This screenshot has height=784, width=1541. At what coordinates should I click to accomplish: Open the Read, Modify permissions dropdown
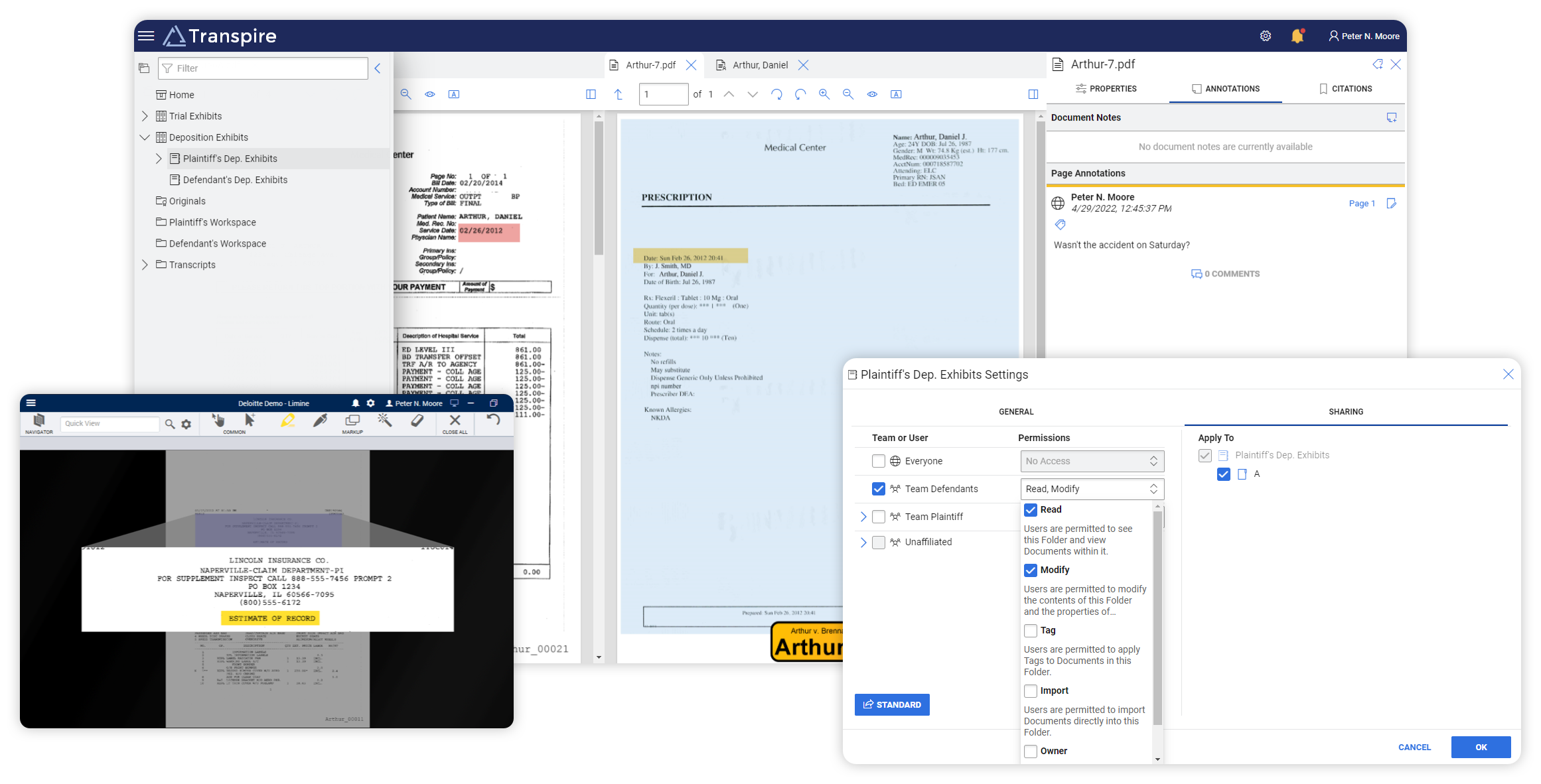[x=1092, y=489]
